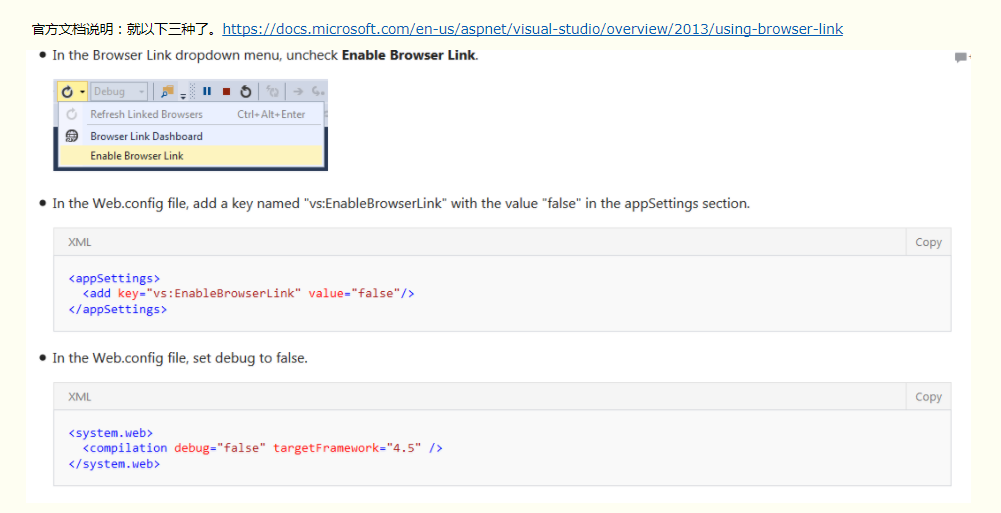
Task: Select Refresh Linked Browsers menu entry
Action: coord(146,114)
